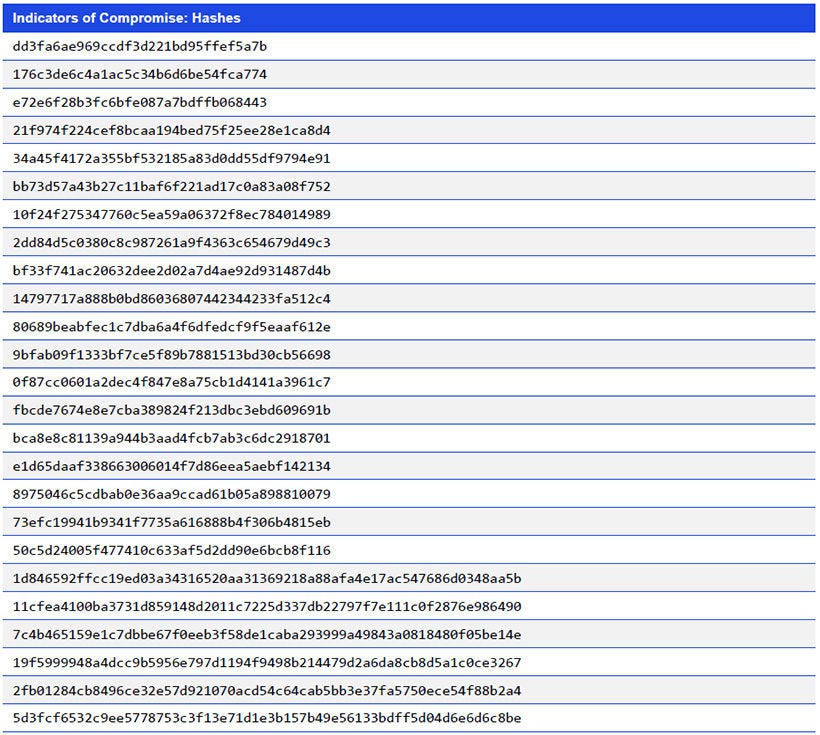The height and width of the screenshot is (735, 820).
Task: Select hash 176c3de6c4a1ac5c34b6d6be54fca774
Action: [140, 74]
